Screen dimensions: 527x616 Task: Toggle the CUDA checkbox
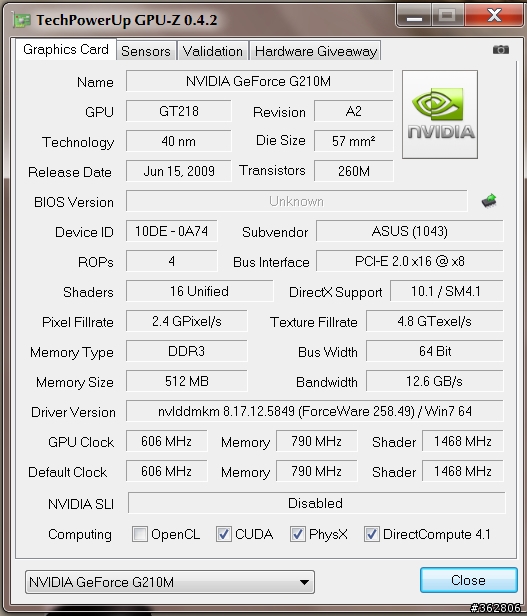click(x=224, y=534)
